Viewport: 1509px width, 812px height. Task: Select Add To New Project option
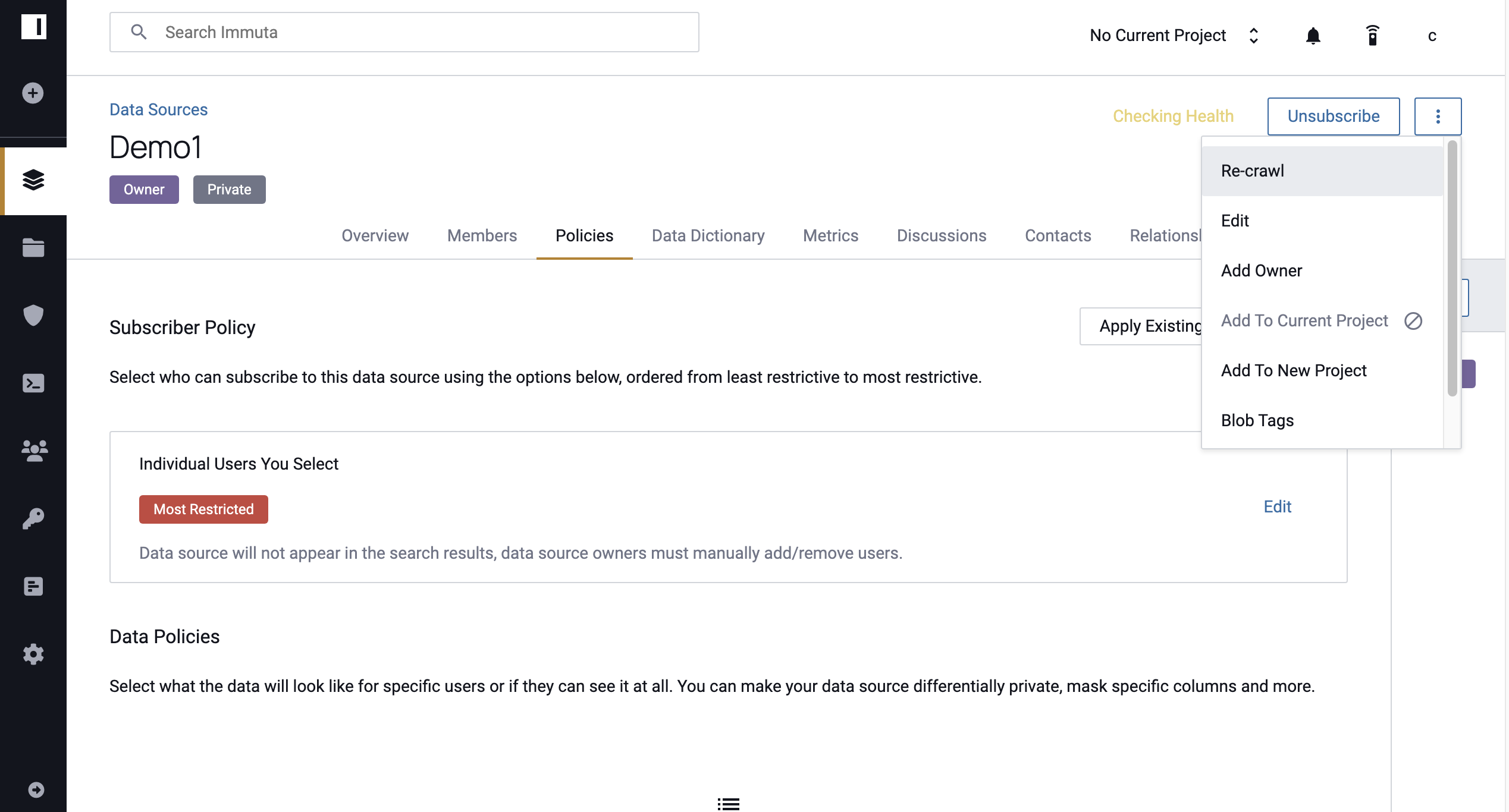(x=1294, y=370)
